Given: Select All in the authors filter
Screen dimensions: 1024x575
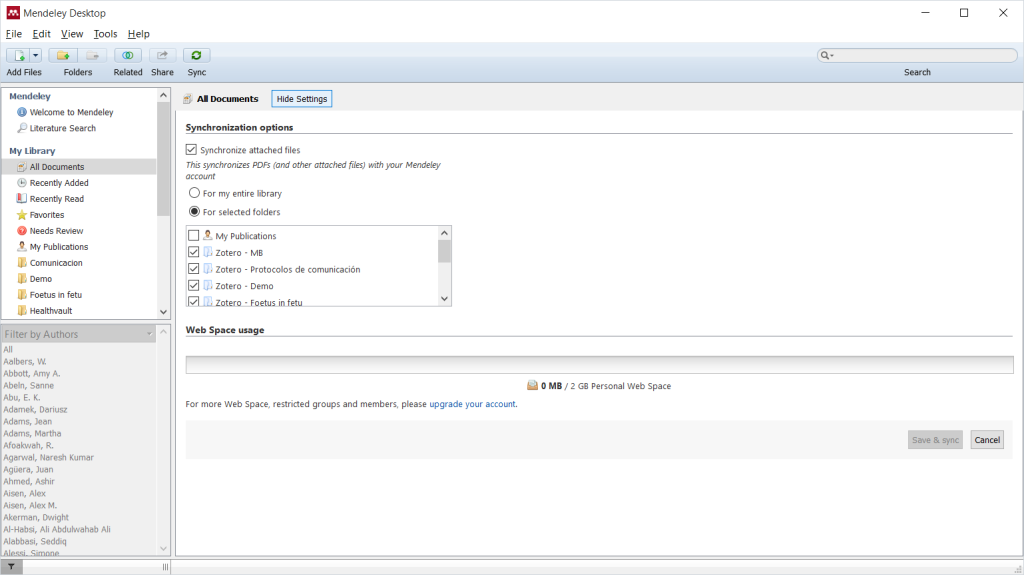Looking at the screenshot, I should [x=8, y=350].
